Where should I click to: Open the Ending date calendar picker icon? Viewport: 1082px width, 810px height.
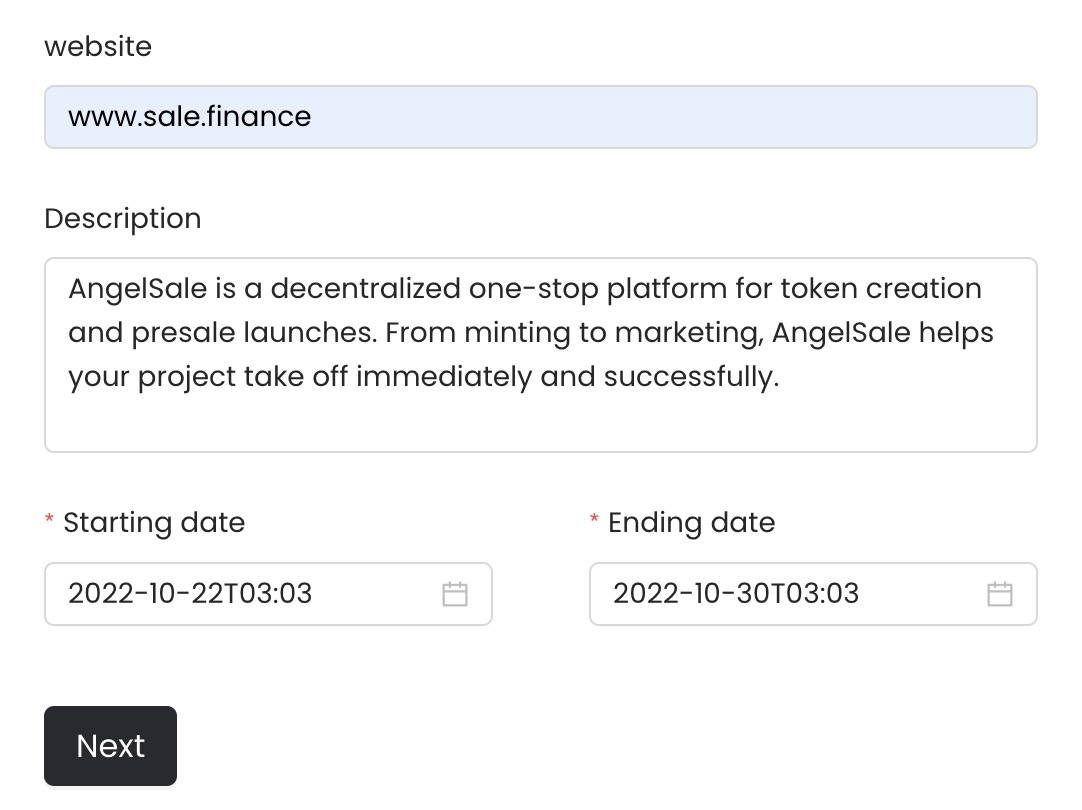(1000, 594)
